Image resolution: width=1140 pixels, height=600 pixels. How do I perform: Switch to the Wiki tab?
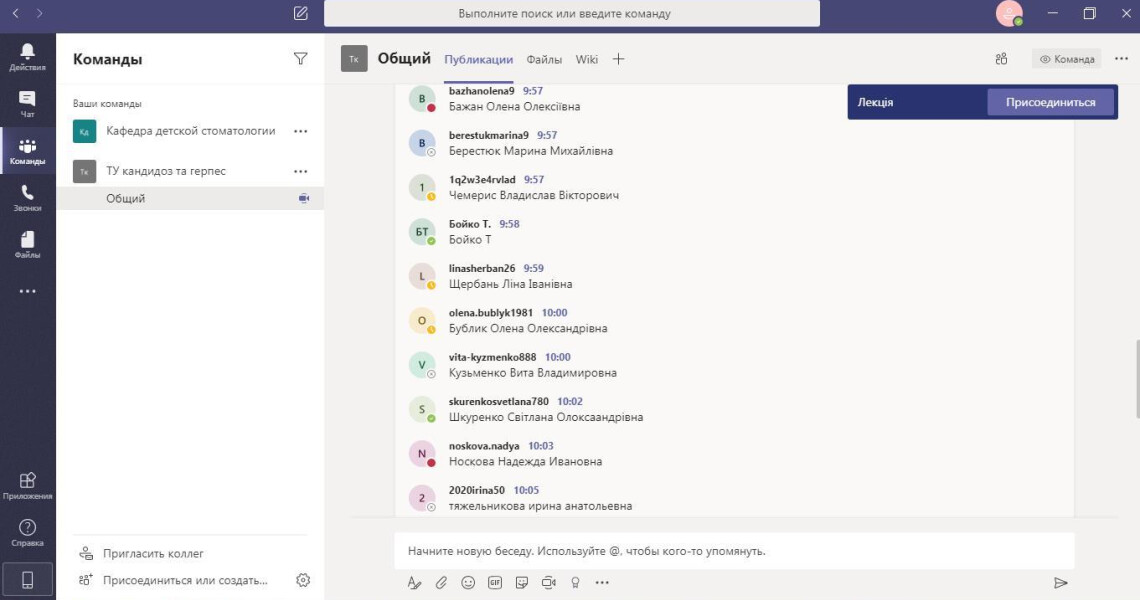pyautogui.click(x=587, y=59)
